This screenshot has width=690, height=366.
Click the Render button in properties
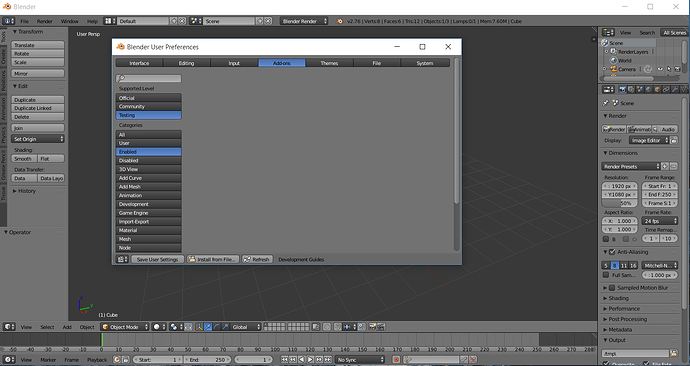(x=614, y=129)
